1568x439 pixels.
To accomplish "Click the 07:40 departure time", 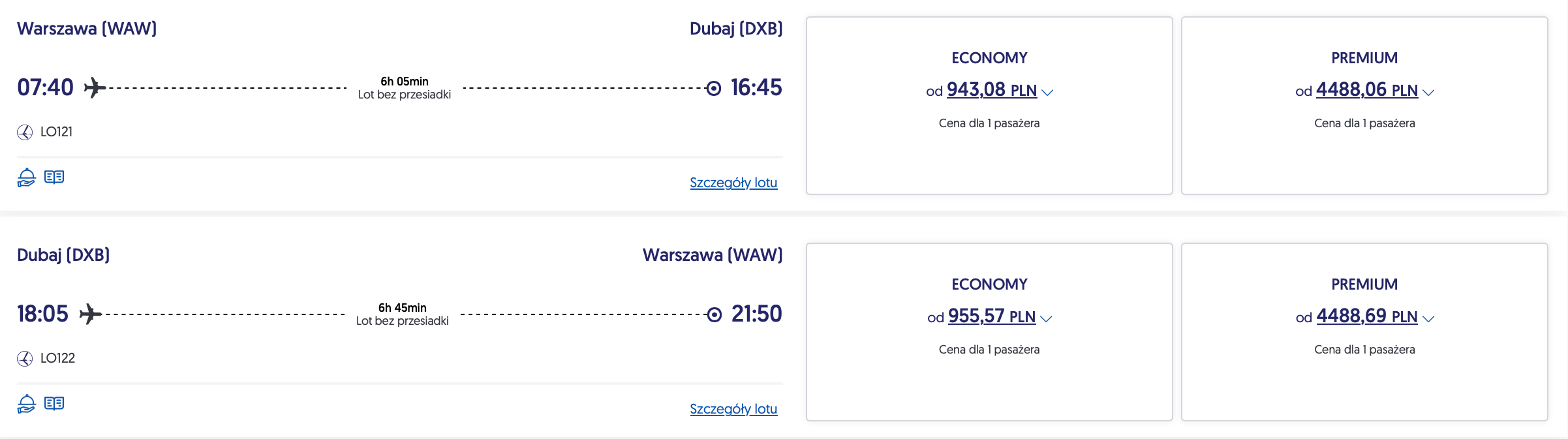I will [46, 87].
